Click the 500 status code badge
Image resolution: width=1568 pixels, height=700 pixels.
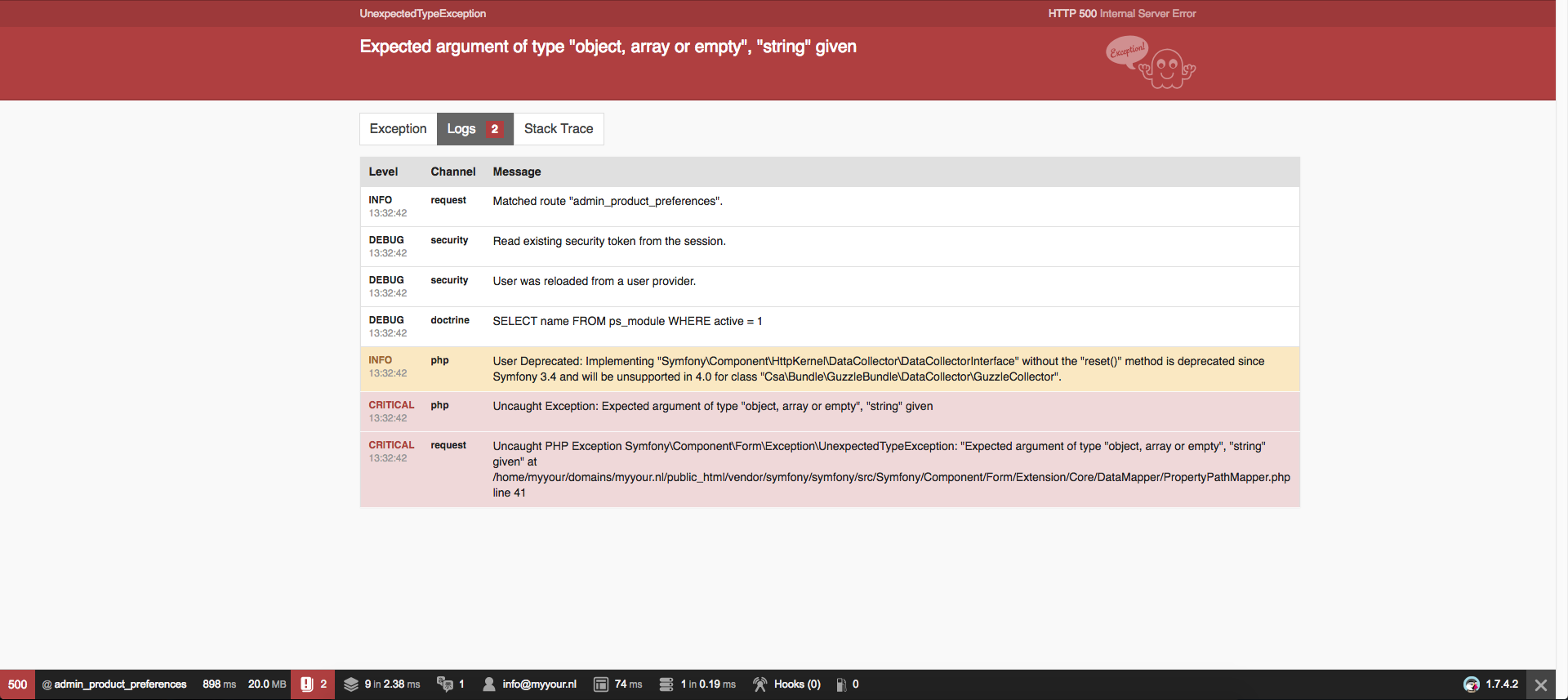pyautogui.click(x=17, y=684)
